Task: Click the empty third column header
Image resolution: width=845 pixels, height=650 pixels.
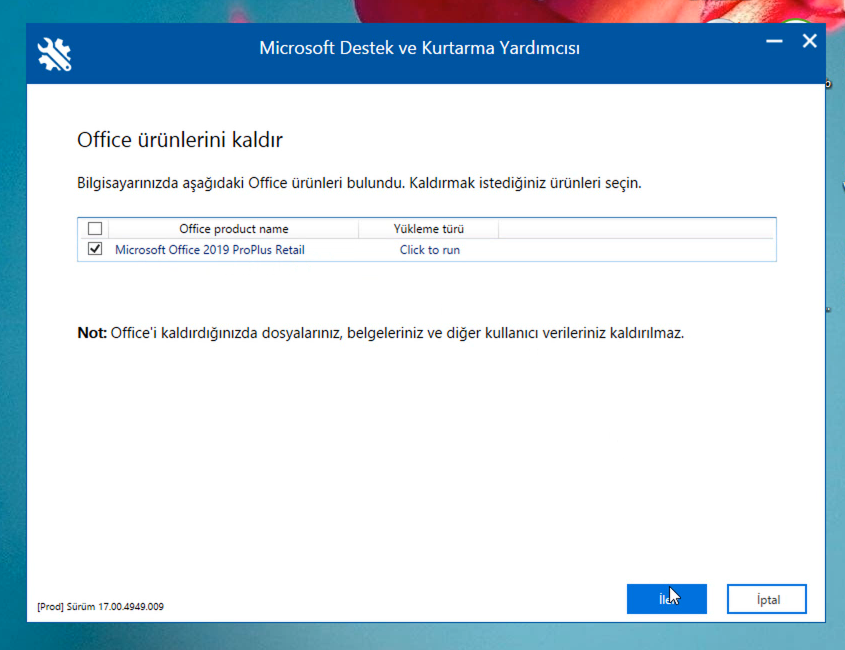Action: (636, 229)
